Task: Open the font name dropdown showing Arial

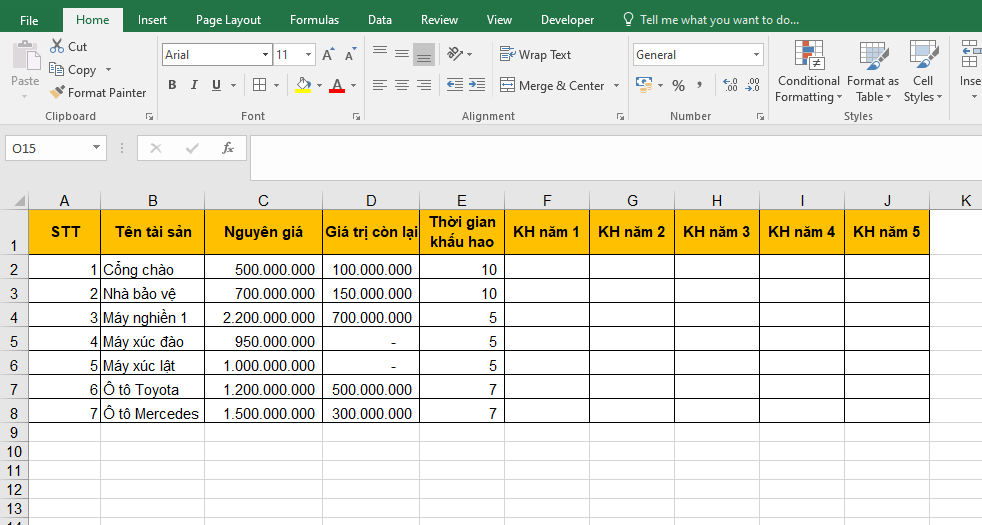Action: pos(265,55)
